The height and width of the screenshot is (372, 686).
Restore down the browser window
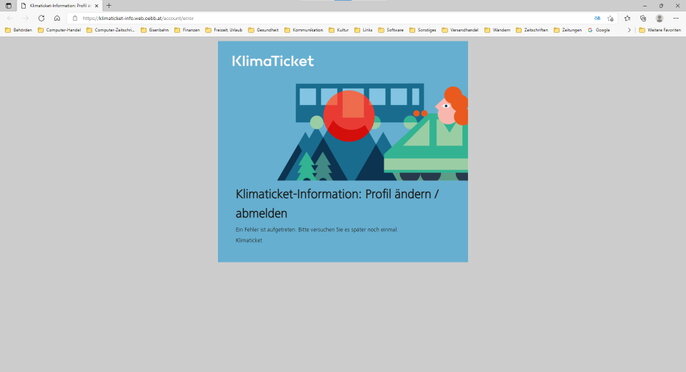coord(661,6)
